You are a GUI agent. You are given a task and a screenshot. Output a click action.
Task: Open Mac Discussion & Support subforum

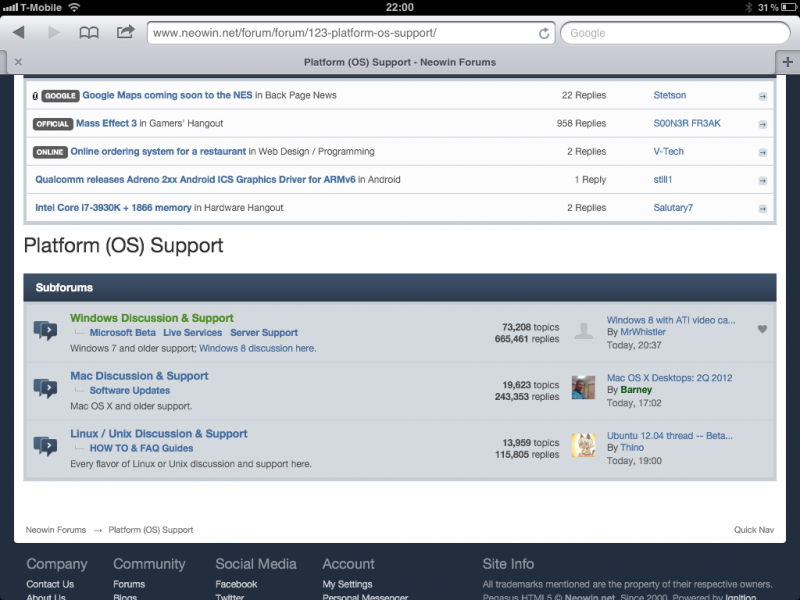139,376
